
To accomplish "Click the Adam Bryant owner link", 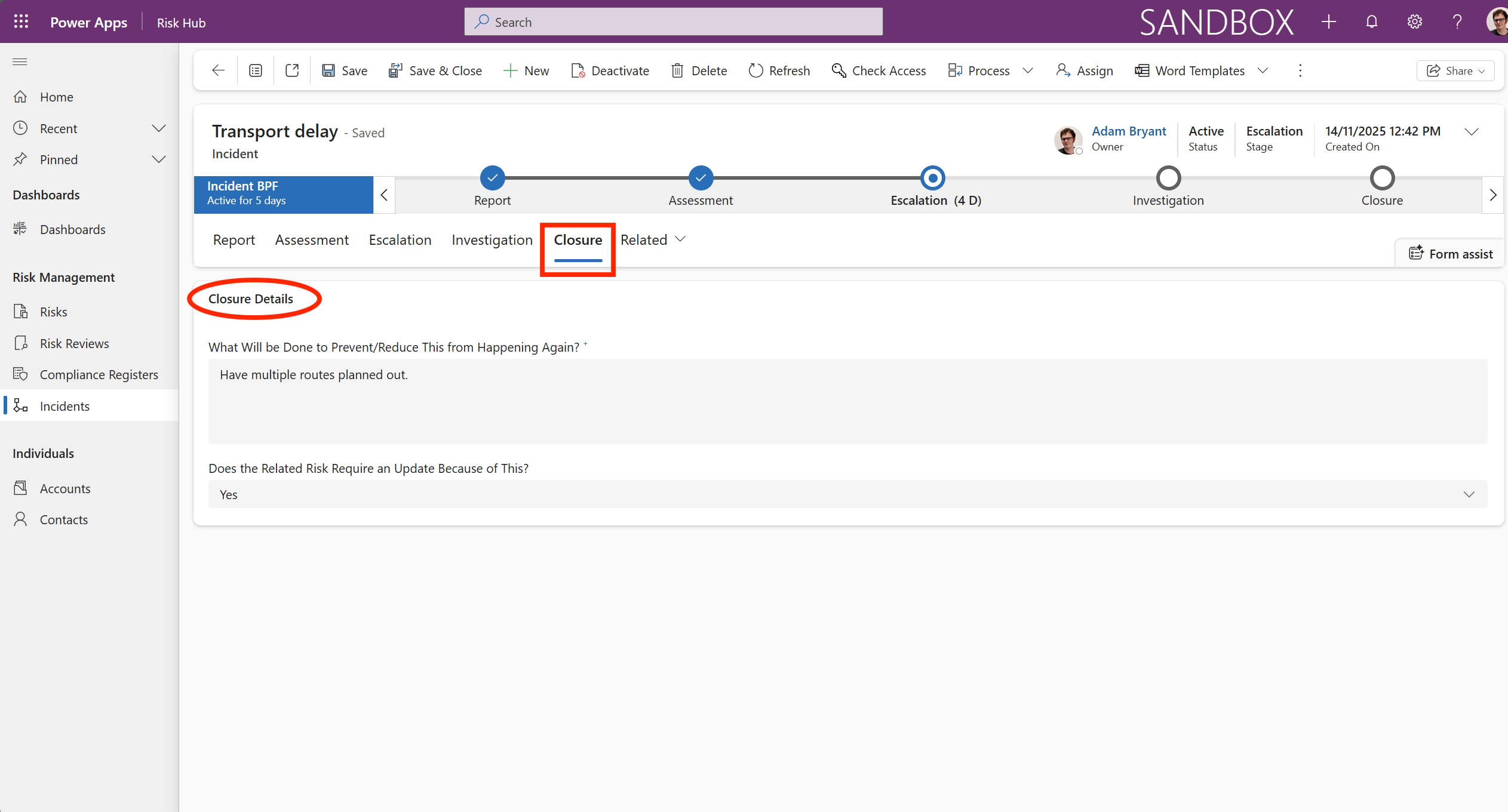I will tap(1128, 131).
